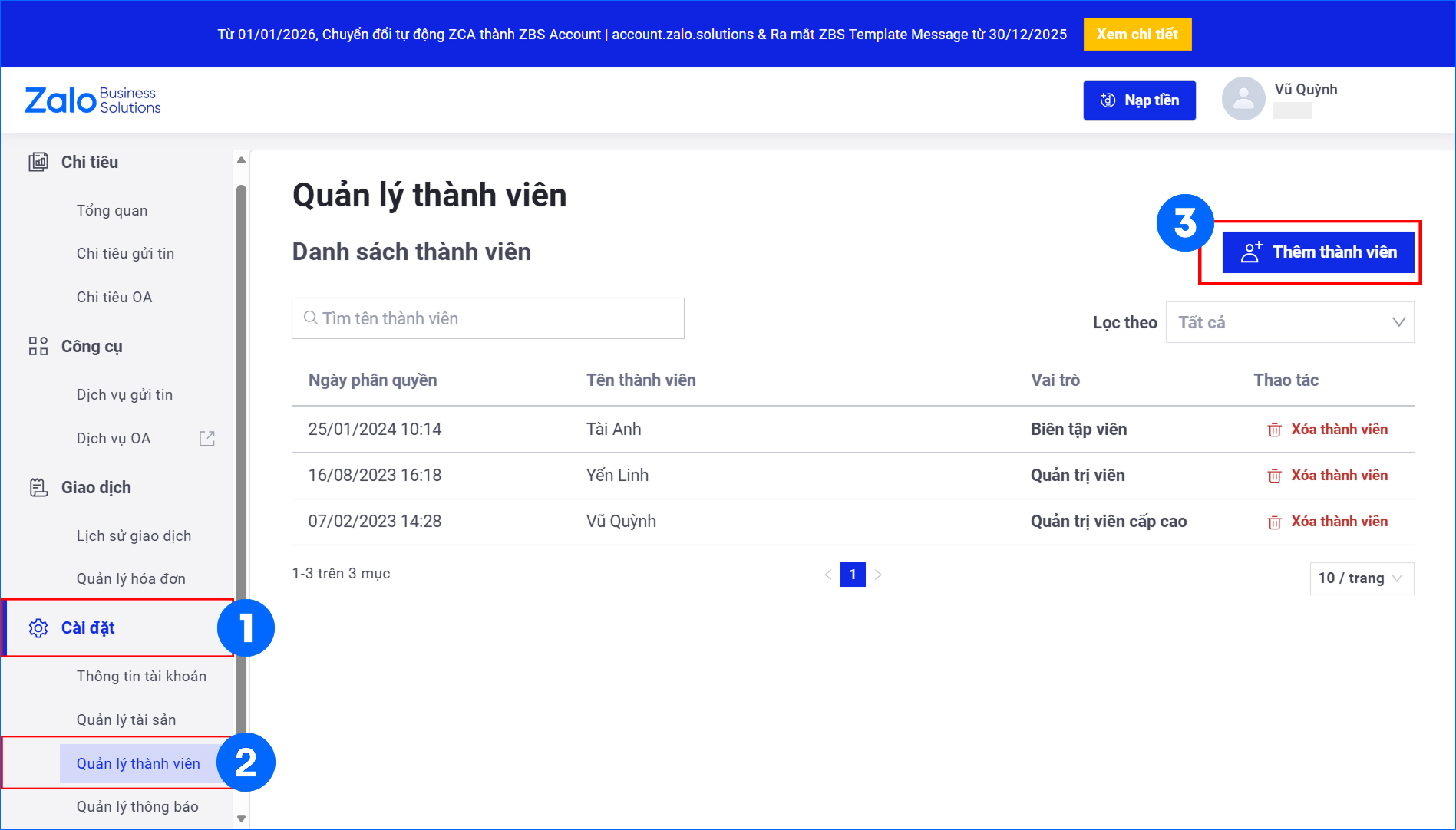Select Thông tin tài khoản in sidebar
The height and width of the screenshot is (830, 1456).
[141, 676]
